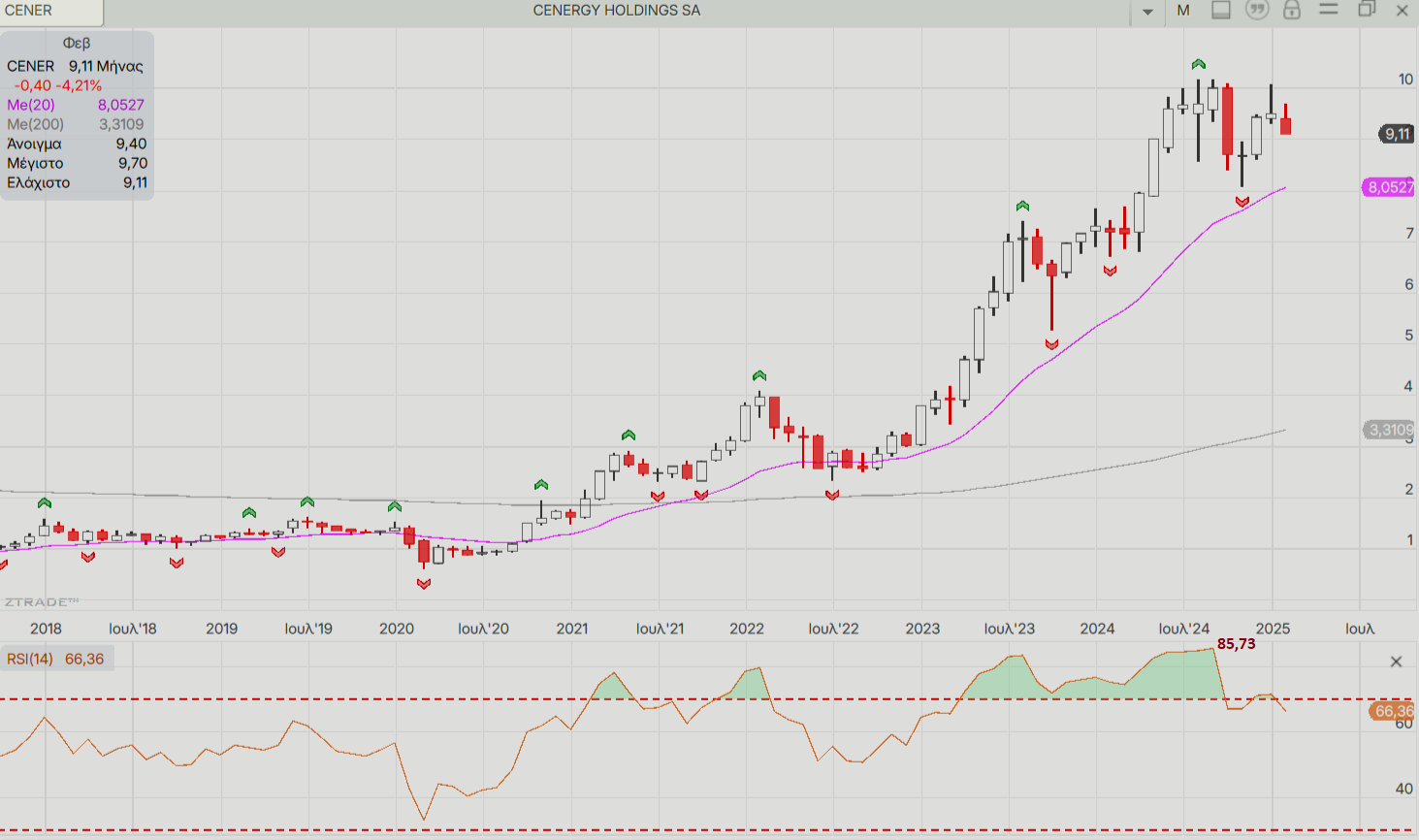Screen dimensions: 1419x840
Task: Click the 9,11 current price tag
Action: (x=1397, y=134)
